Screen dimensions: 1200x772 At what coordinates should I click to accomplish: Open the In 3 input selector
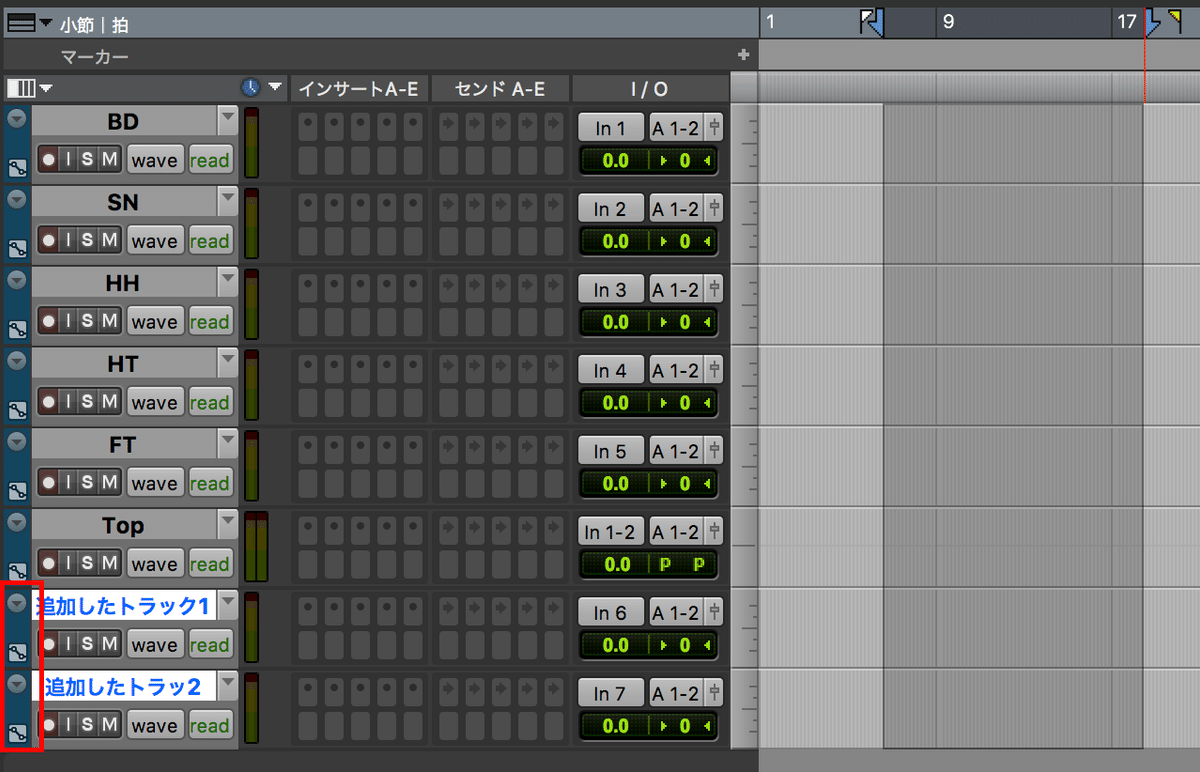pos(611,289)
